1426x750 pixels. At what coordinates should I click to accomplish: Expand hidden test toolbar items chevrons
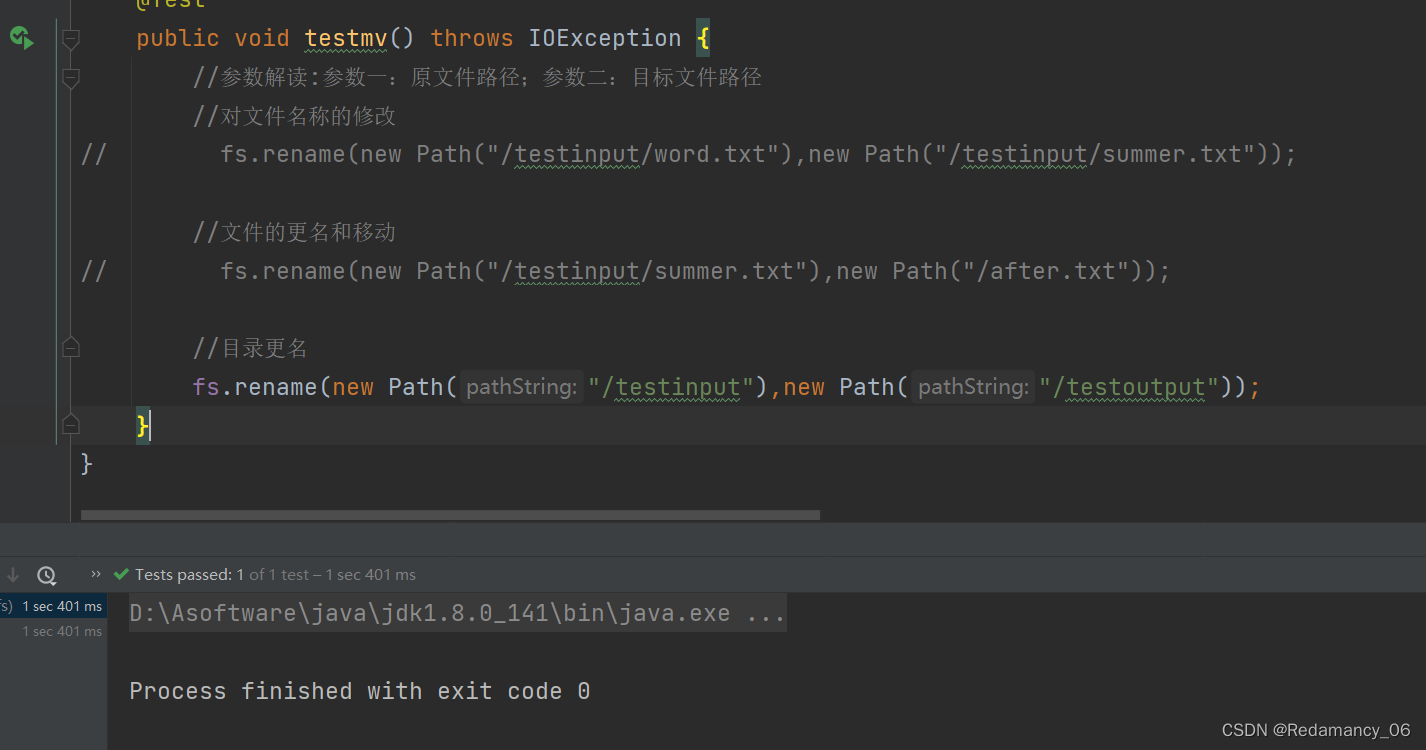point(96,574)
